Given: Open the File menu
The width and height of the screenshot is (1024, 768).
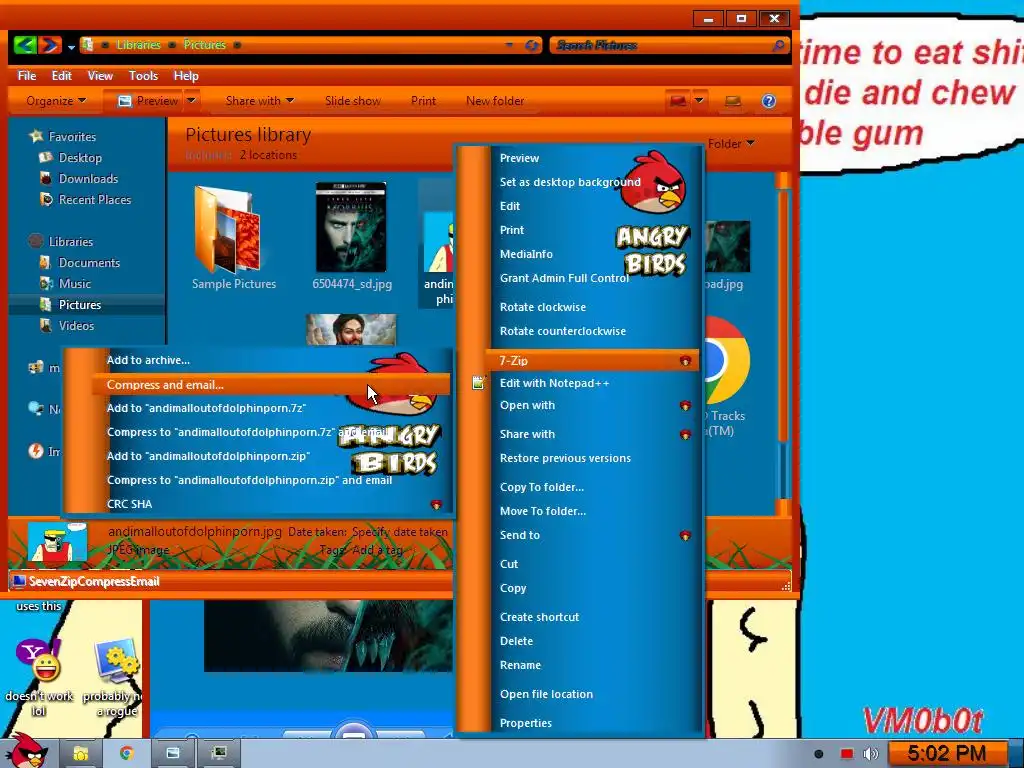Looking at the screenshot, I should [27, 76].
